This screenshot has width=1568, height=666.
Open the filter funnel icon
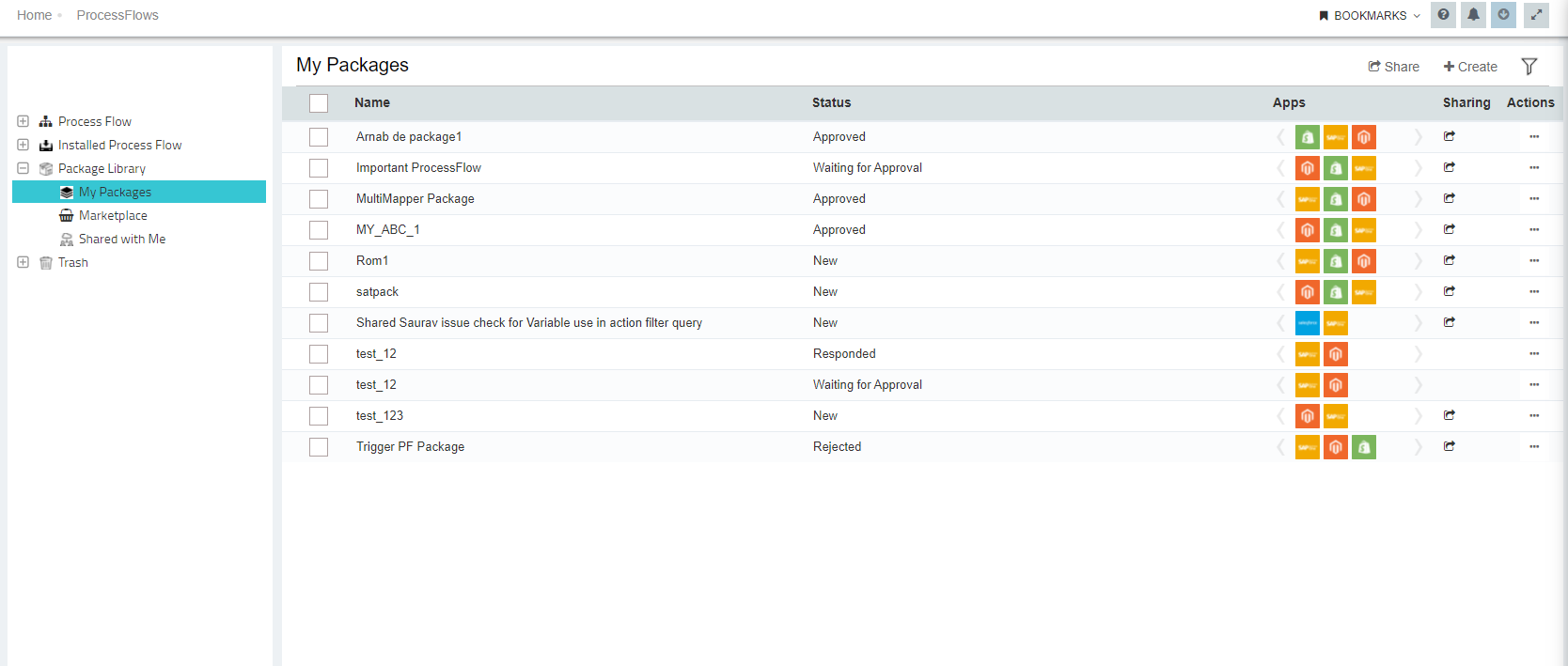tap(1529, 67)
